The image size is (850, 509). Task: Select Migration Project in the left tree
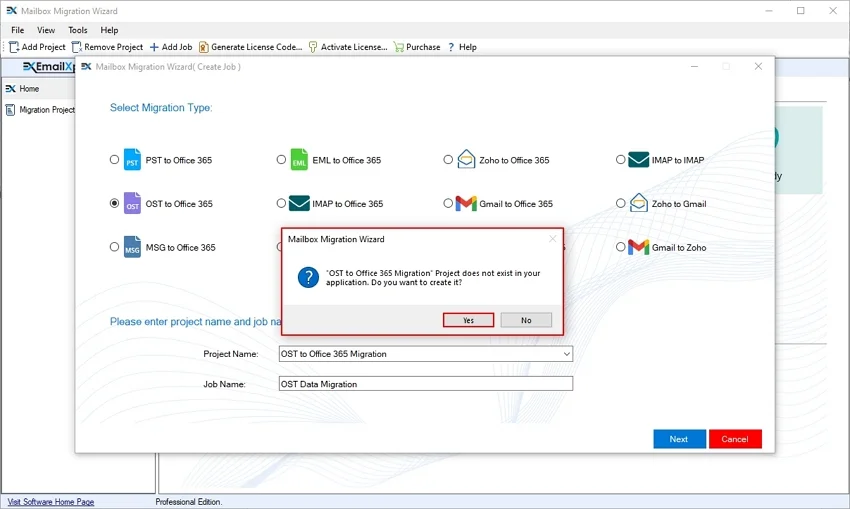[47, 110]
